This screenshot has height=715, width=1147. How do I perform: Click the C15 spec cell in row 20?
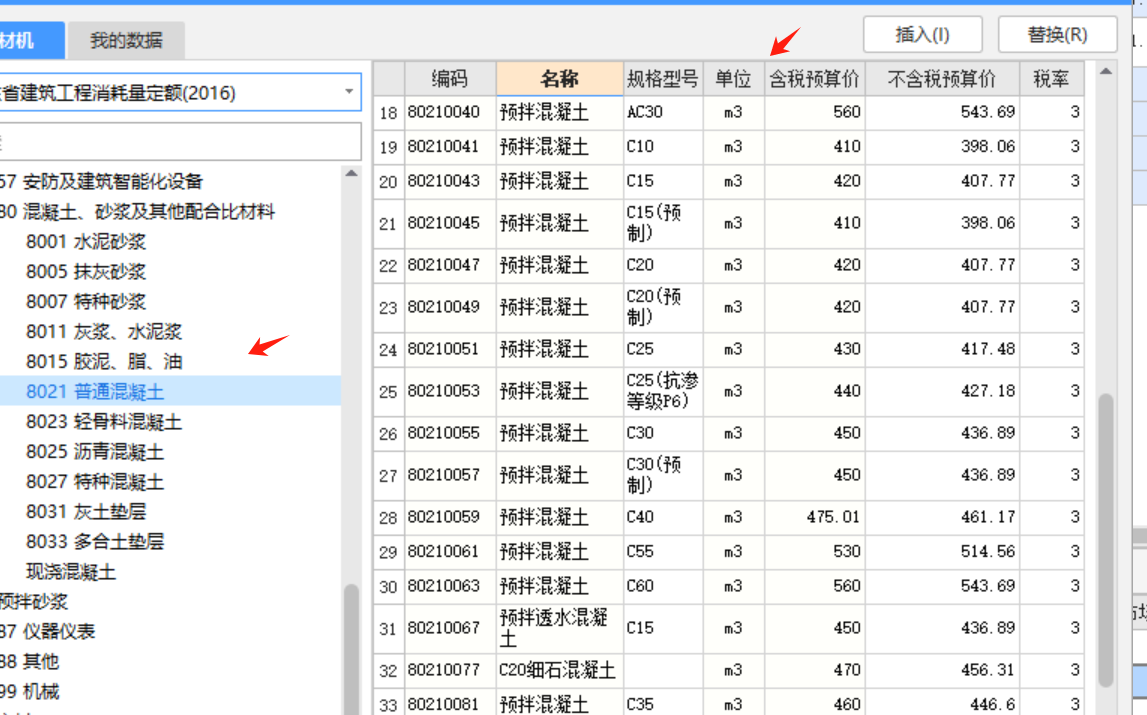(663, 181)
